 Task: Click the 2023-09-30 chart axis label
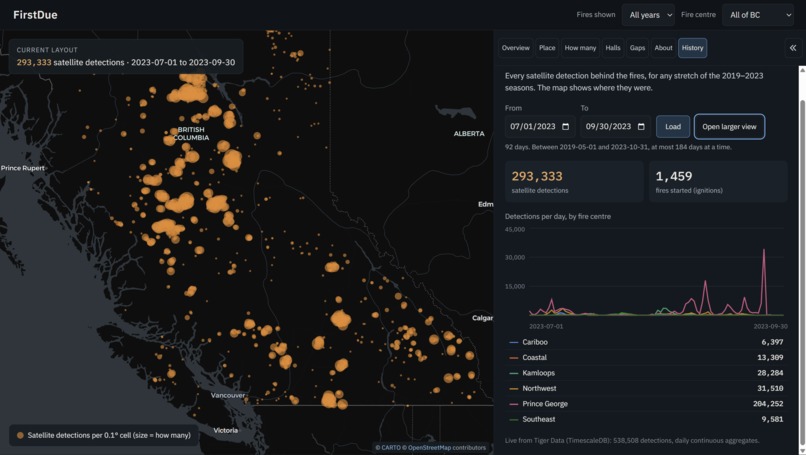coord(770,326)
